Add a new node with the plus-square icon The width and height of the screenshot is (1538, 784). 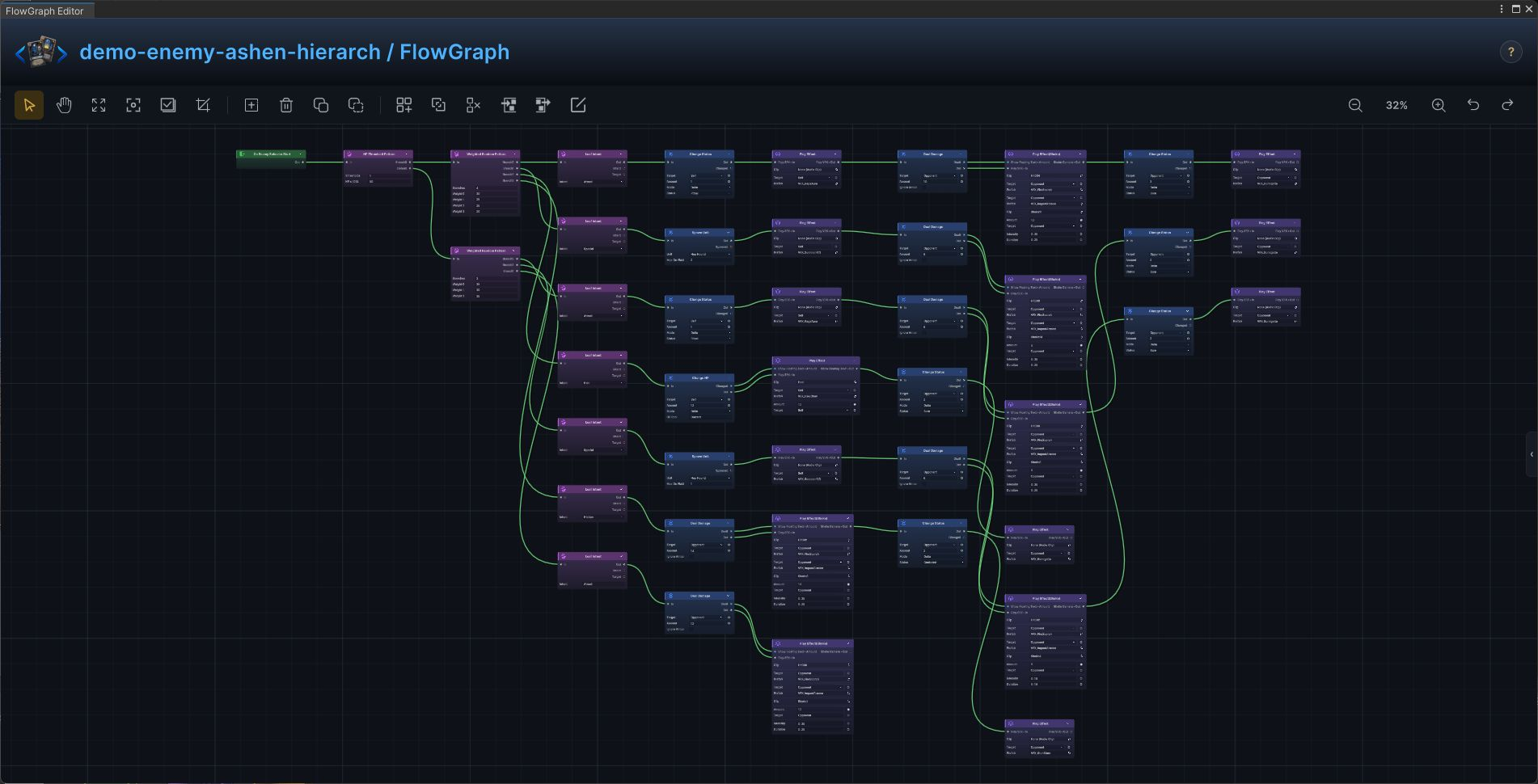[251, 105]
